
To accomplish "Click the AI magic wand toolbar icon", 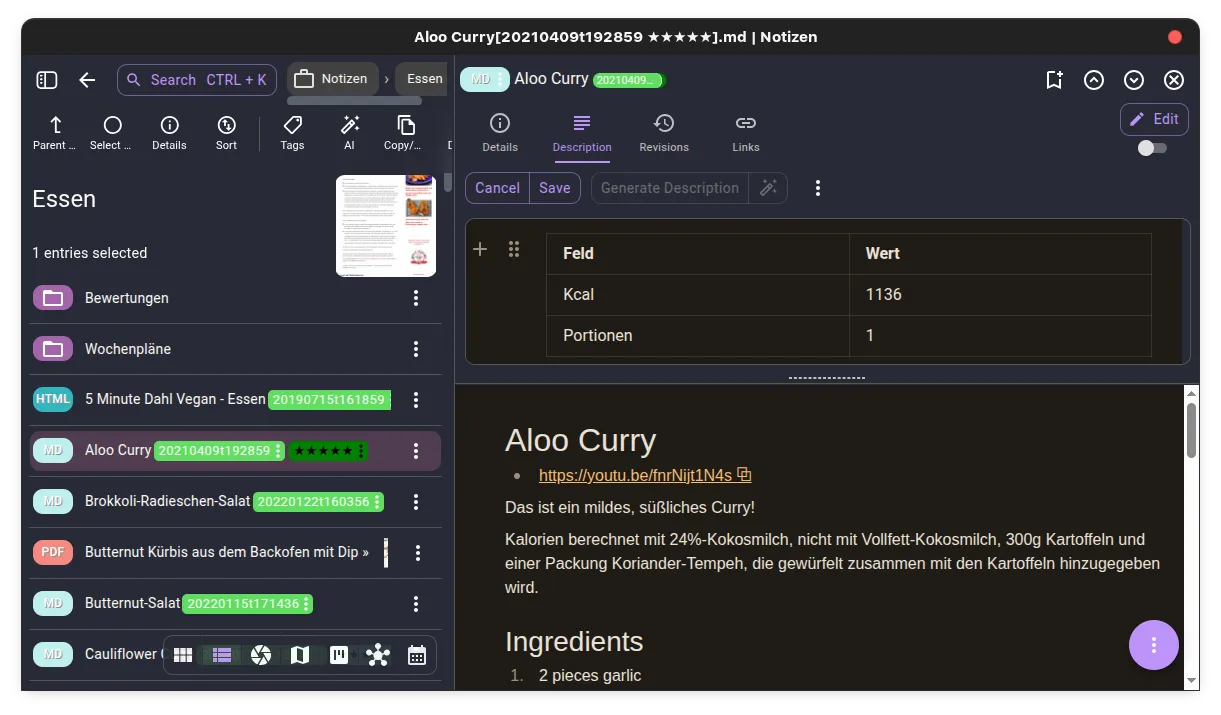I will click(x=349, y=131).
